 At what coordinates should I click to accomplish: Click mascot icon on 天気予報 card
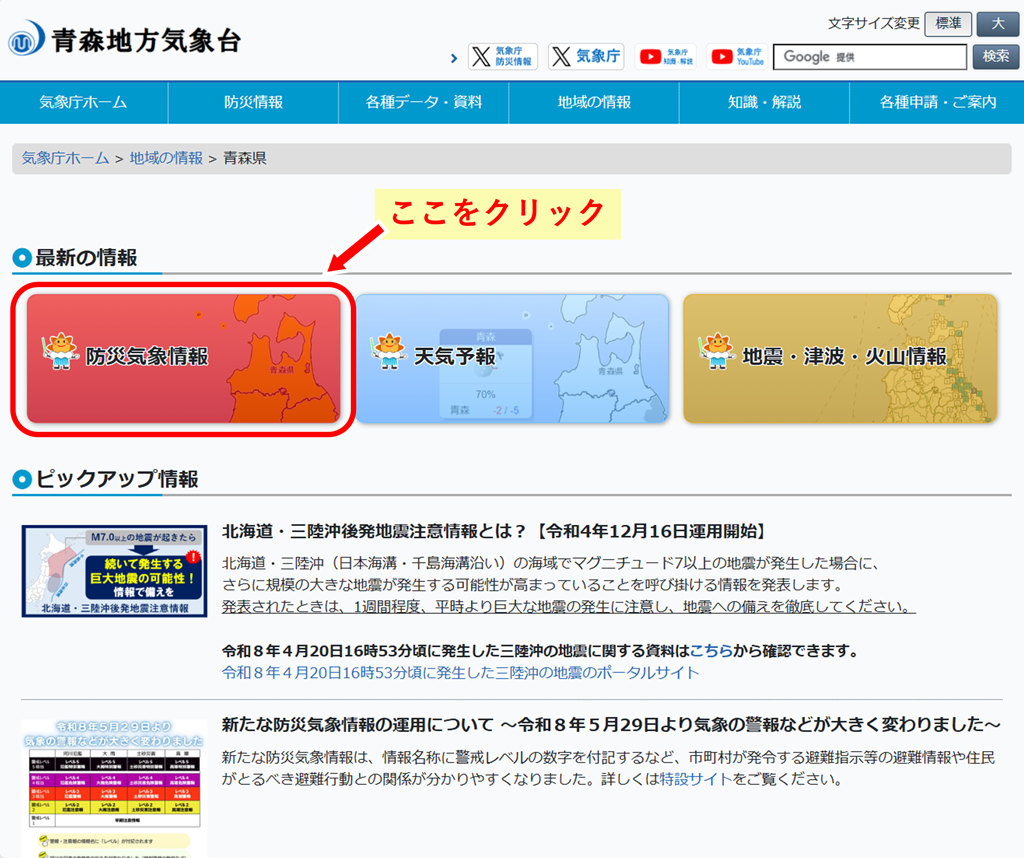[389, 351]
